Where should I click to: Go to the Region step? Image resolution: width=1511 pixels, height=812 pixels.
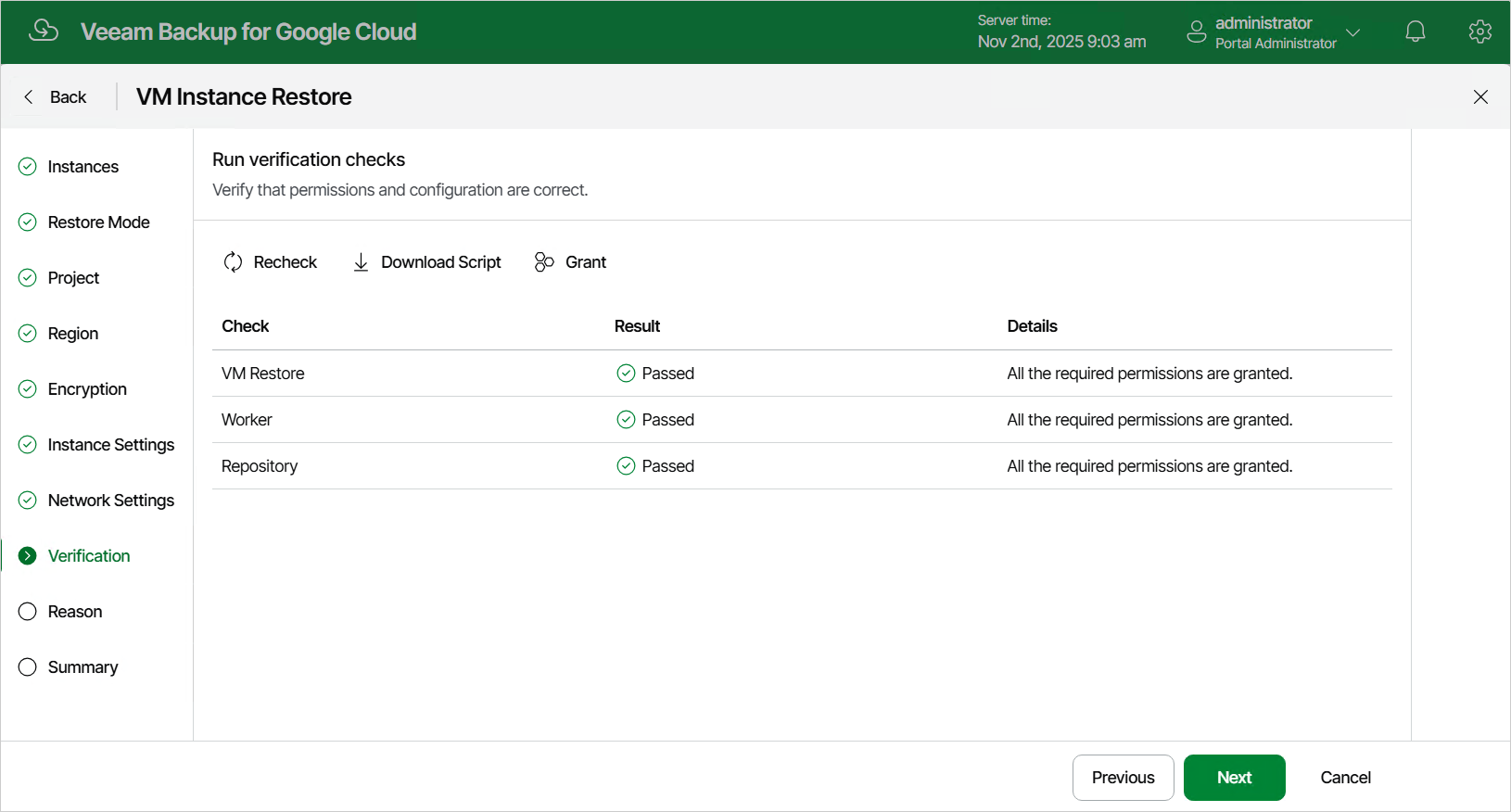point(73,334)
